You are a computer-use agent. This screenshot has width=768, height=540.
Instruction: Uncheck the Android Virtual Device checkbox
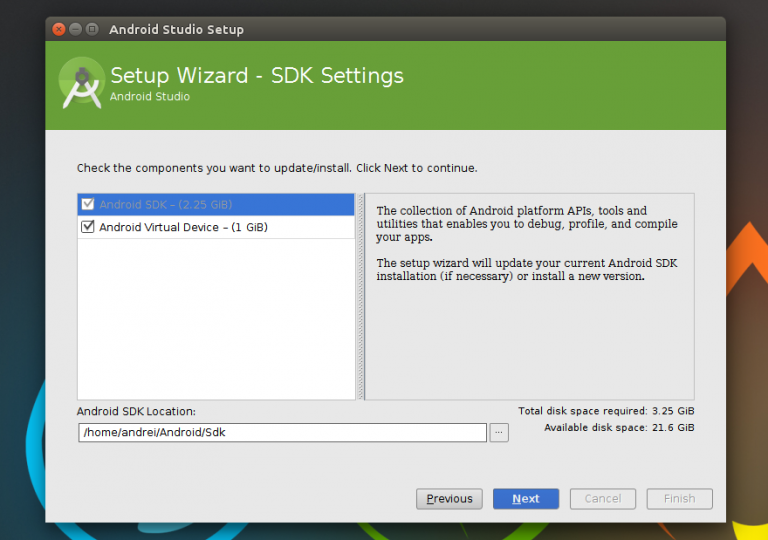(x=88, y=227)
